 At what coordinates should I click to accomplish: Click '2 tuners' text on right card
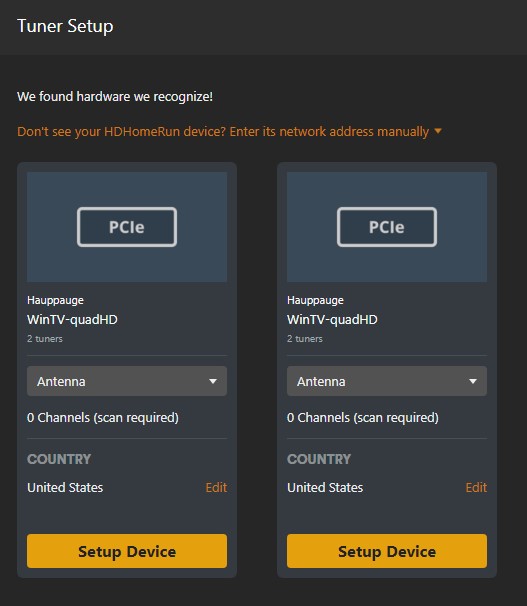[305, 339]
